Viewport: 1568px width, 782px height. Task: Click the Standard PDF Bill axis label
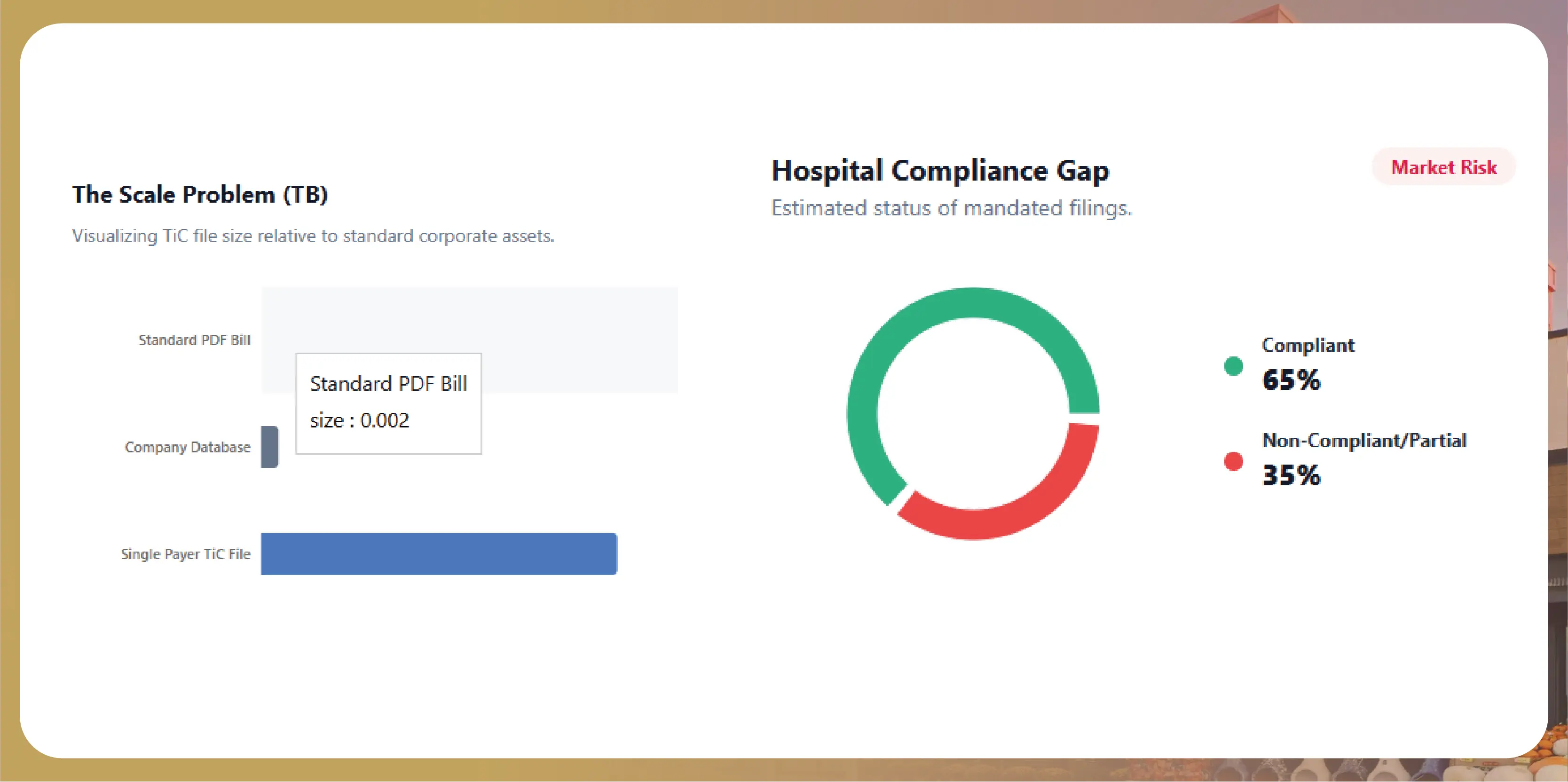point(194,340)
